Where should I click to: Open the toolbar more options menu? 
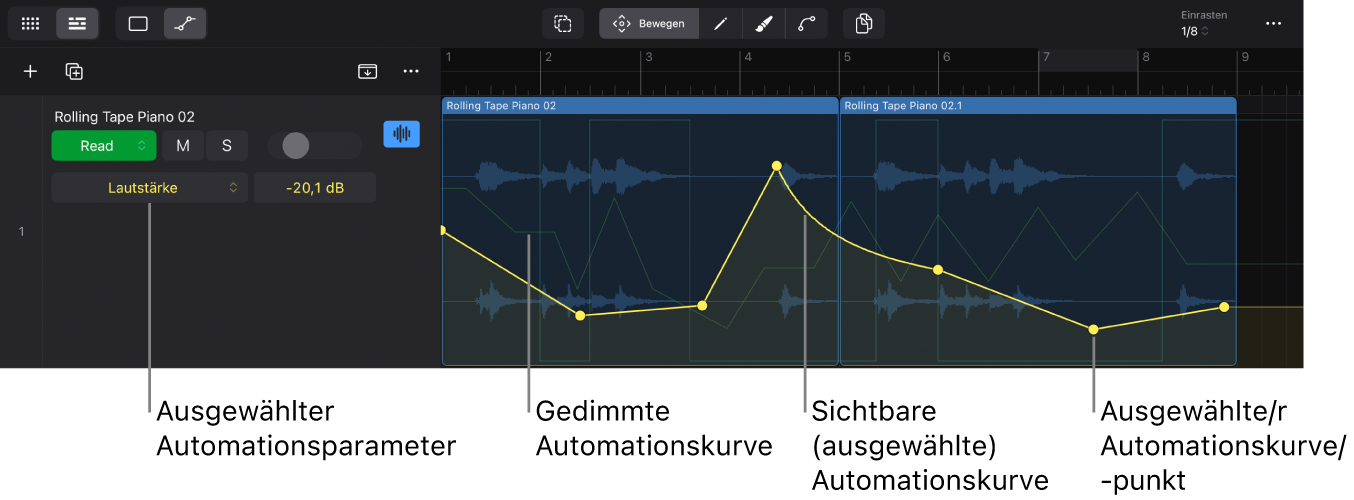[1273, 23]
